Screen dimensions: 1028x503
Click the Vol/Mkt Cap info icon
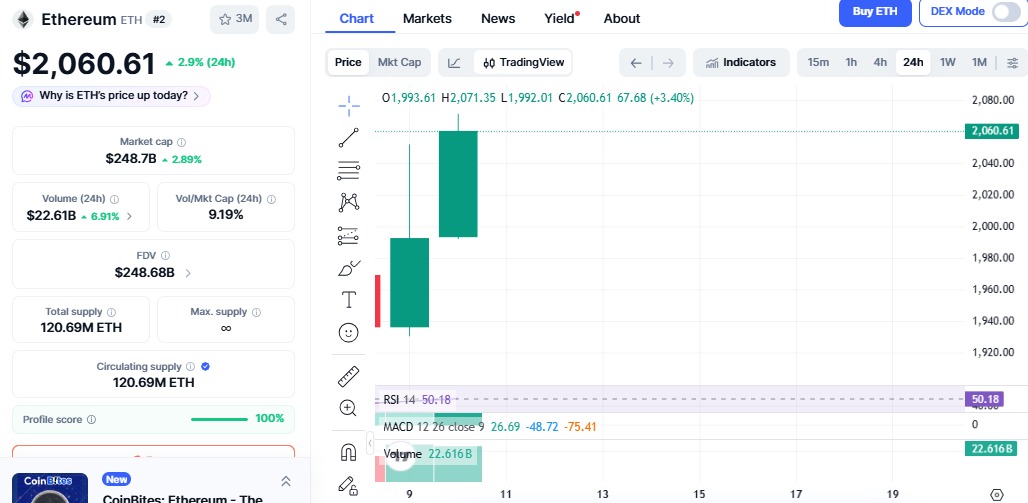point(271,199)
